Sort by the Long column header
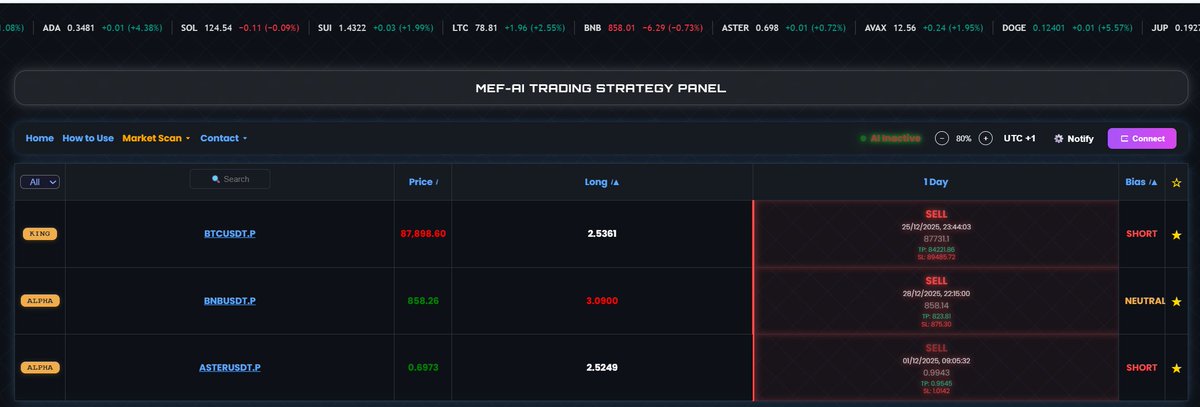Screen dimensions: 1200x407 point(601,182)
